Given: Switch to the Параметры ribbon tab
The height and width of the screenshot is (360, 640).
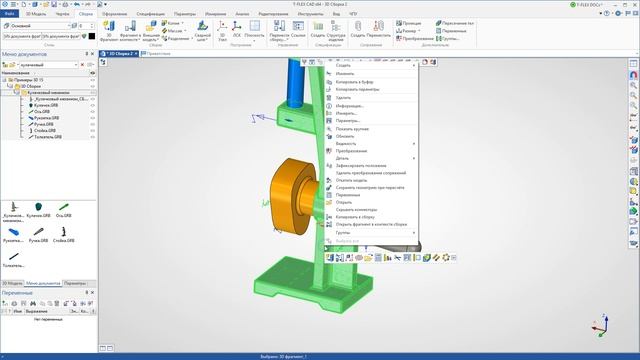Looking at the screenshot, I should (184, 13).
